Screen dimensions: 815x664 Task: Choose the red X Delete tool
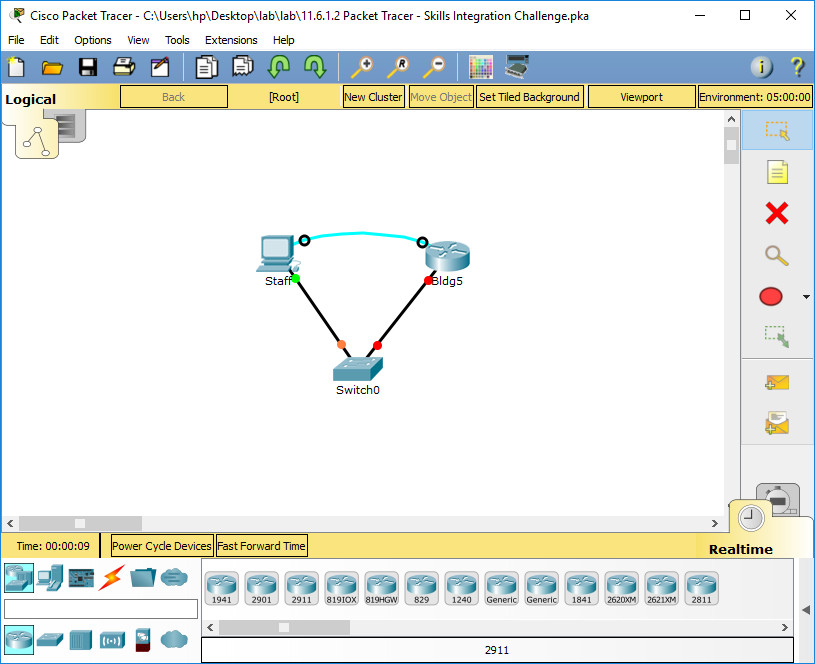[777, 213]
